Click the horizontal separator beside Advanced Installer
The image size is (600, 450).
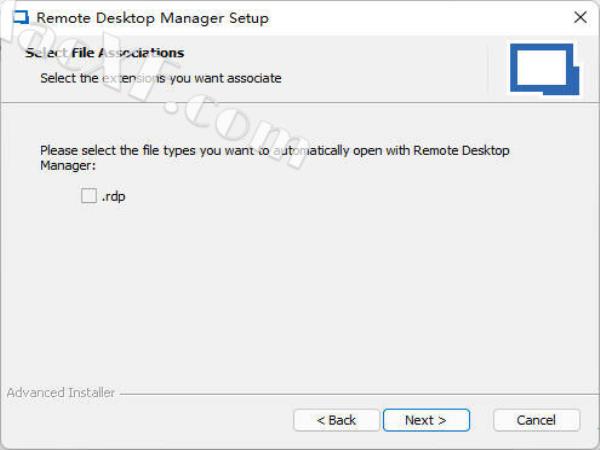click(350, 393)
